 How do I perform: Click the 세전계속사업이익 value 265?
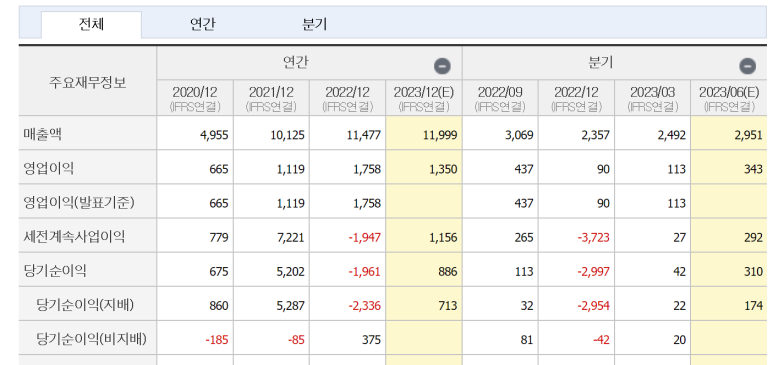click(x=525, y=238)
